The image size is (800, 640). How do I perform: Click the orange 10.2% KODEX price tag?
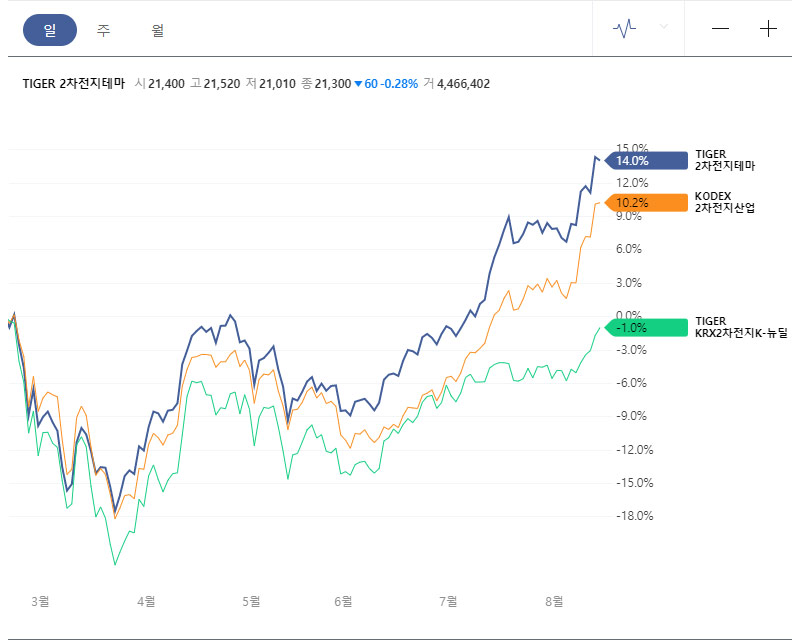646,203
